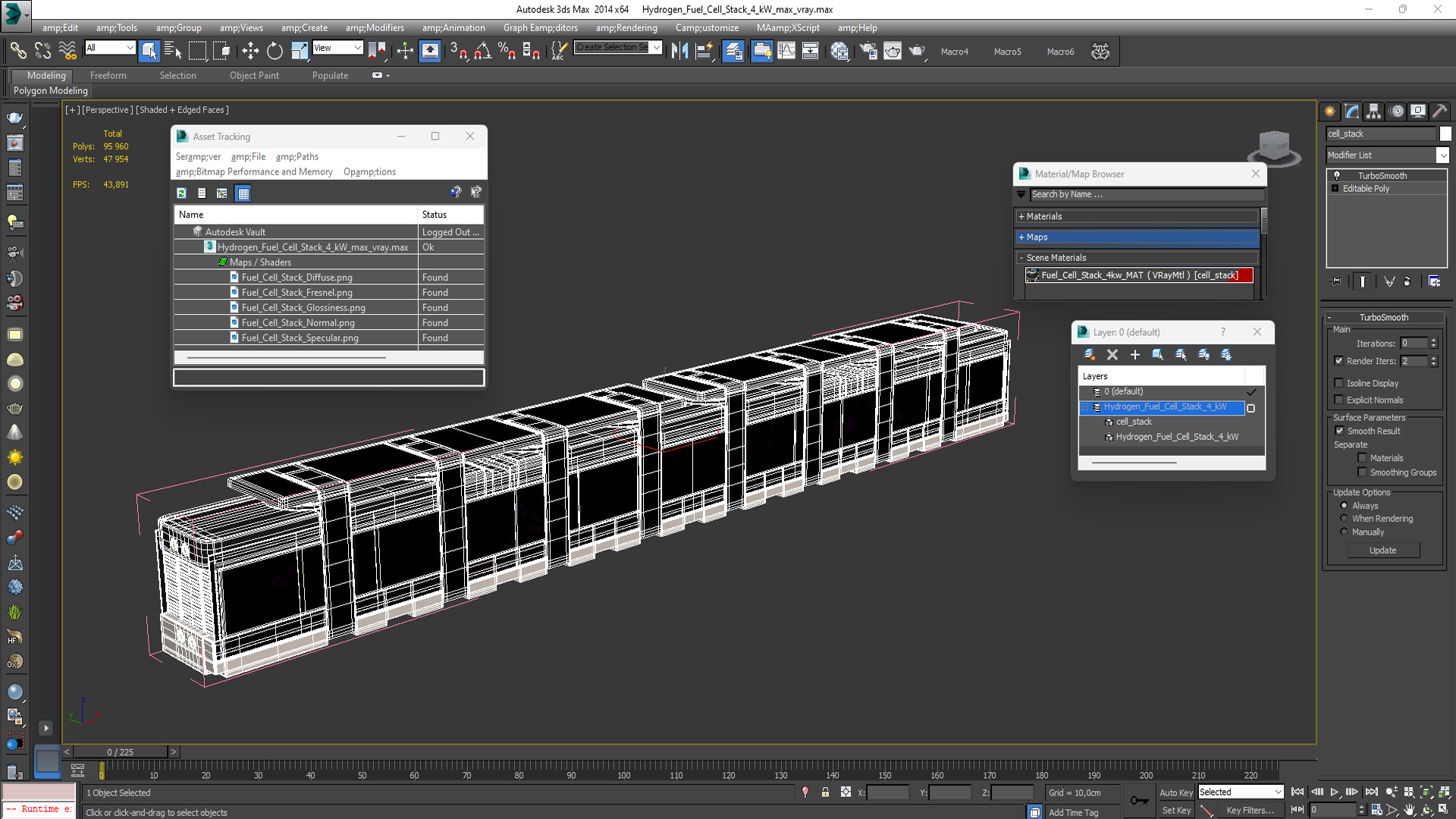Open selection filter All dropdown

110,48
